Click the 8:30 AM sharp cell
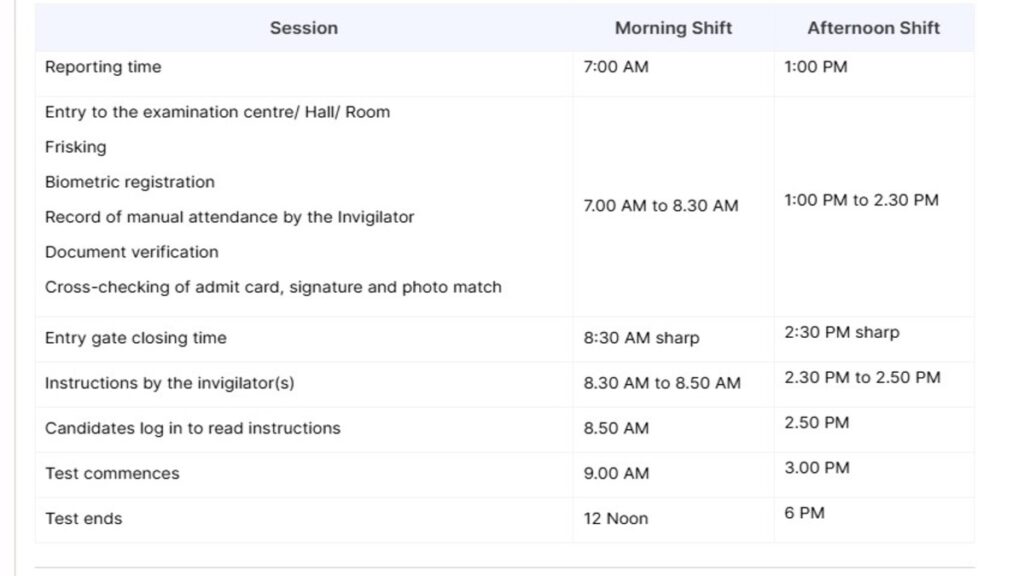The image size is (1024, 576). [x=641, y=338]
